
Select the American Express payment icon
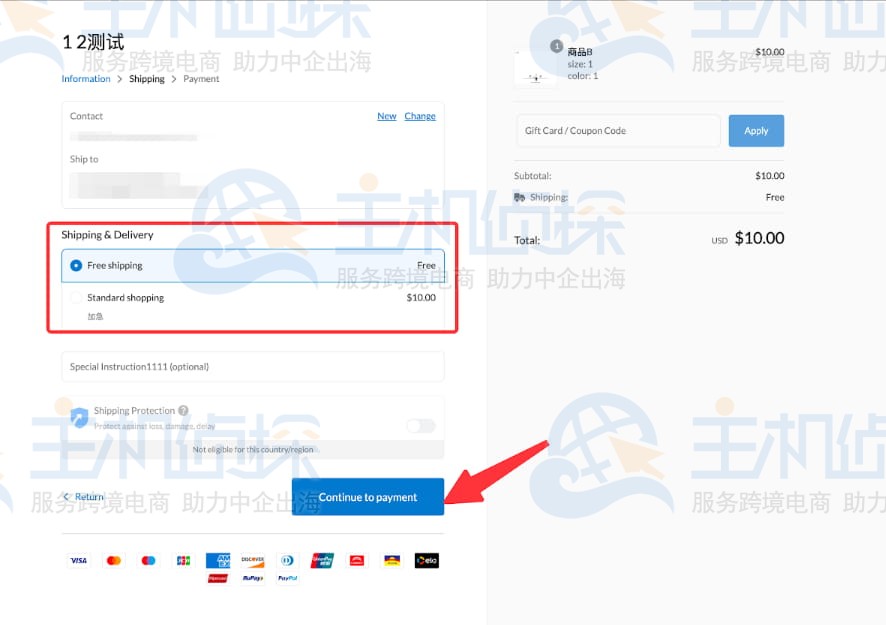tap(218, 560)
